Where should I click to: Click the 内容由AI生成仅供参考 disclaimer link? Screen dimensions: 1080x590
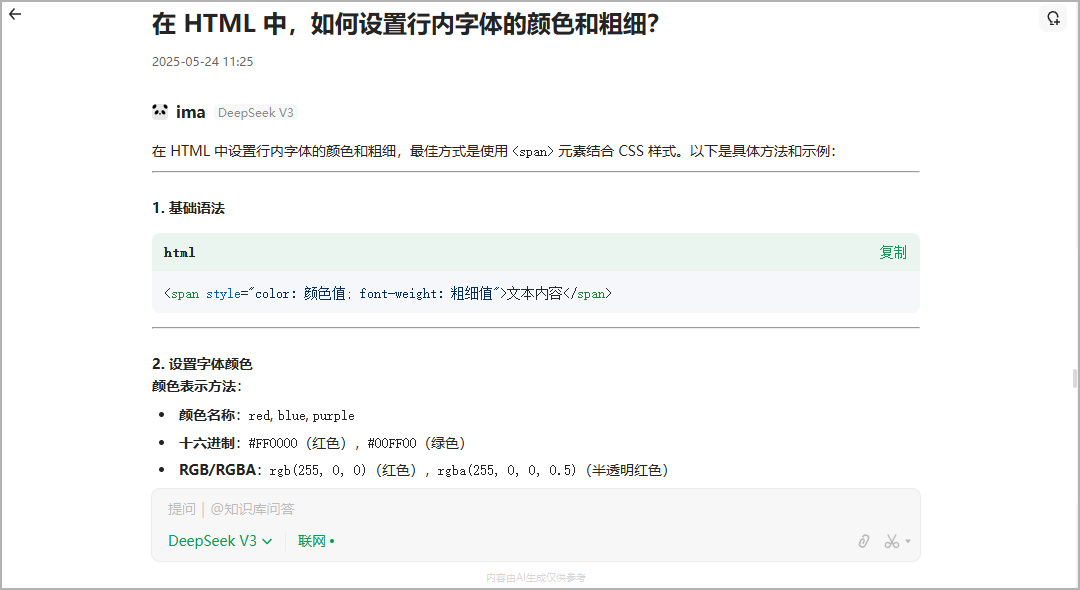pyautogui.click(x=535, y=577)
